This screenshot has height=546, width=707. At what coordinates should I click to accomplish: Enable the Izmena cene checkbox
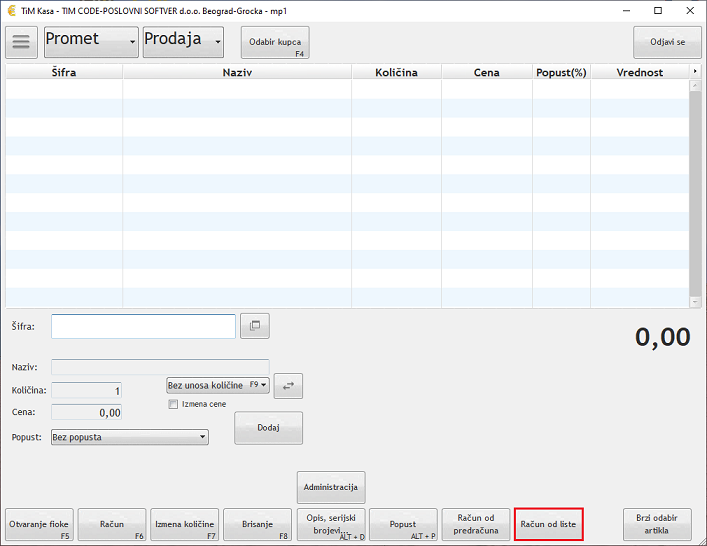pyautogui.click(x=173, y=404)
